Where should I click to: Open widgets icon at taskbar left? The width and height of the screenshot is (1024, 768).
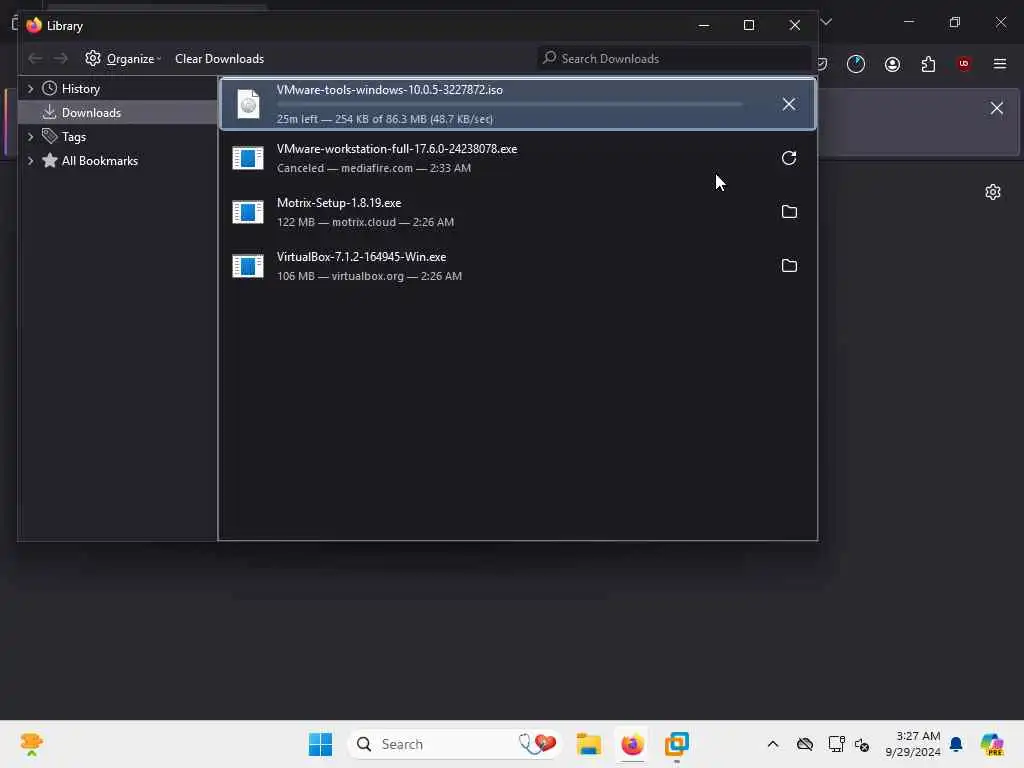31,744
